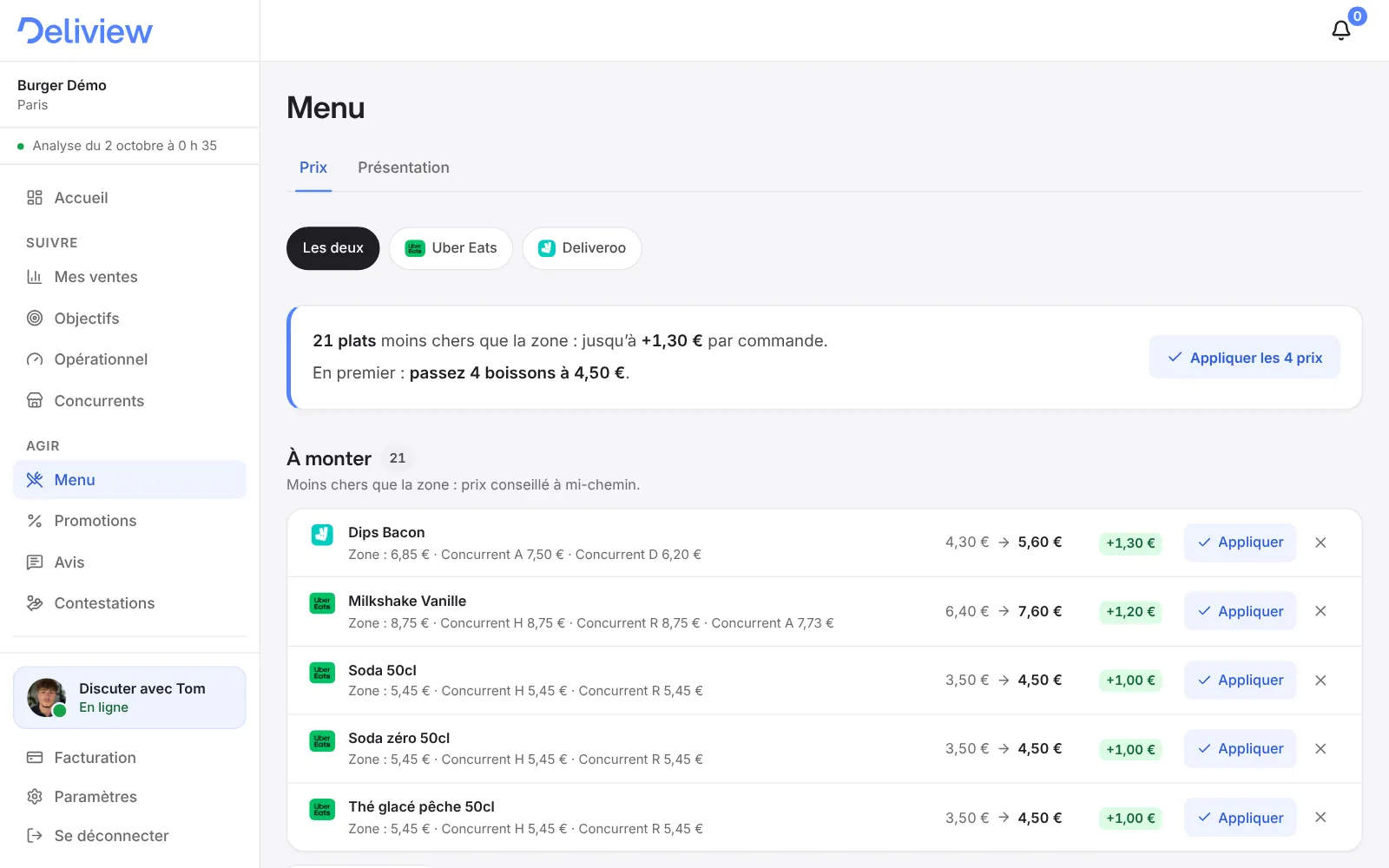This screenshot has width=1389, height=868.
Task: Click the Se déconnecter logout icon
Action: point(35,836)
